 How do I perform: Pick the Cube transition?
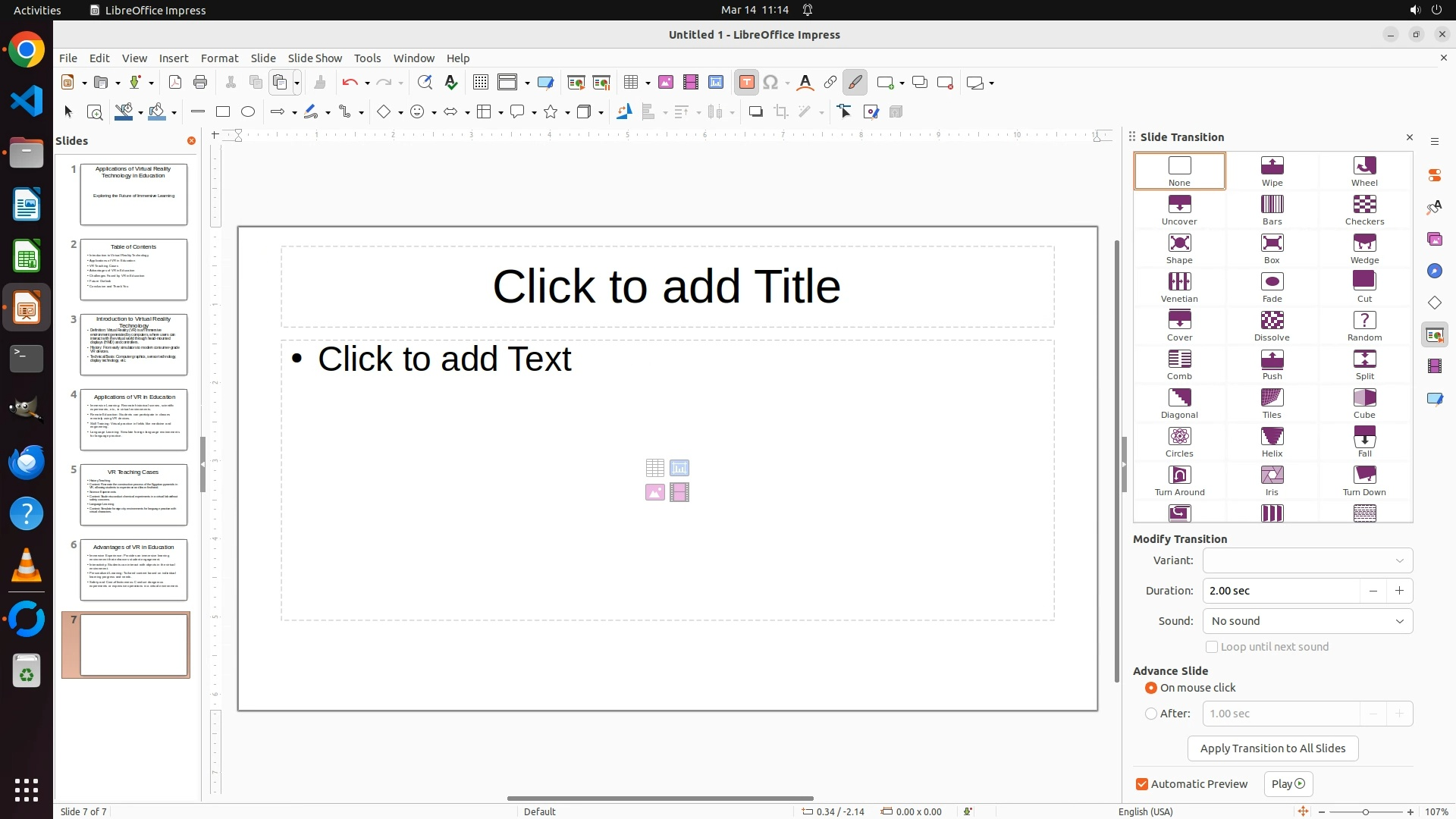tap(1364, 403)
